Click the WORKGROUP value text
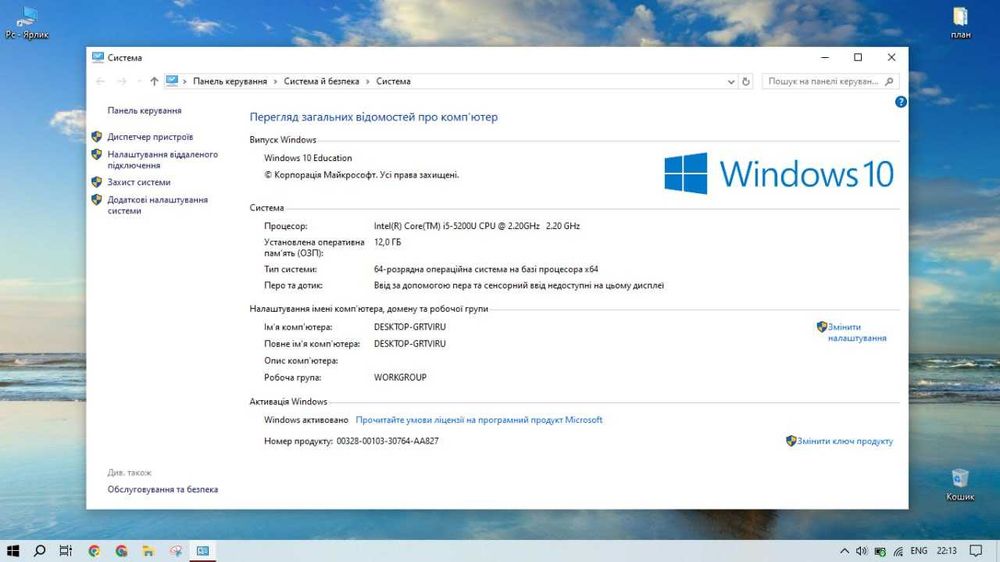This screenshot has height=562, width=1000. tap(400, 377)
